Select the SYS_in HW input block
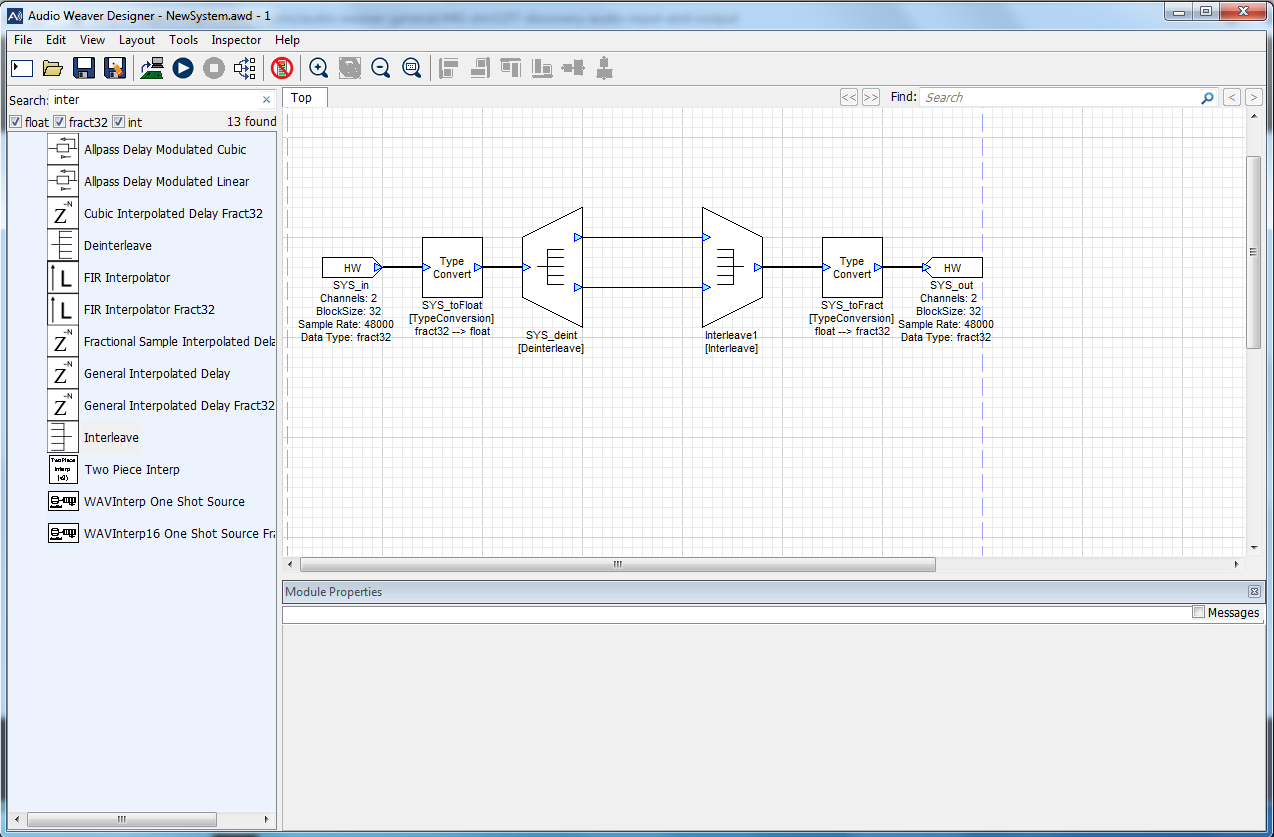 click(x=351, y=267)
